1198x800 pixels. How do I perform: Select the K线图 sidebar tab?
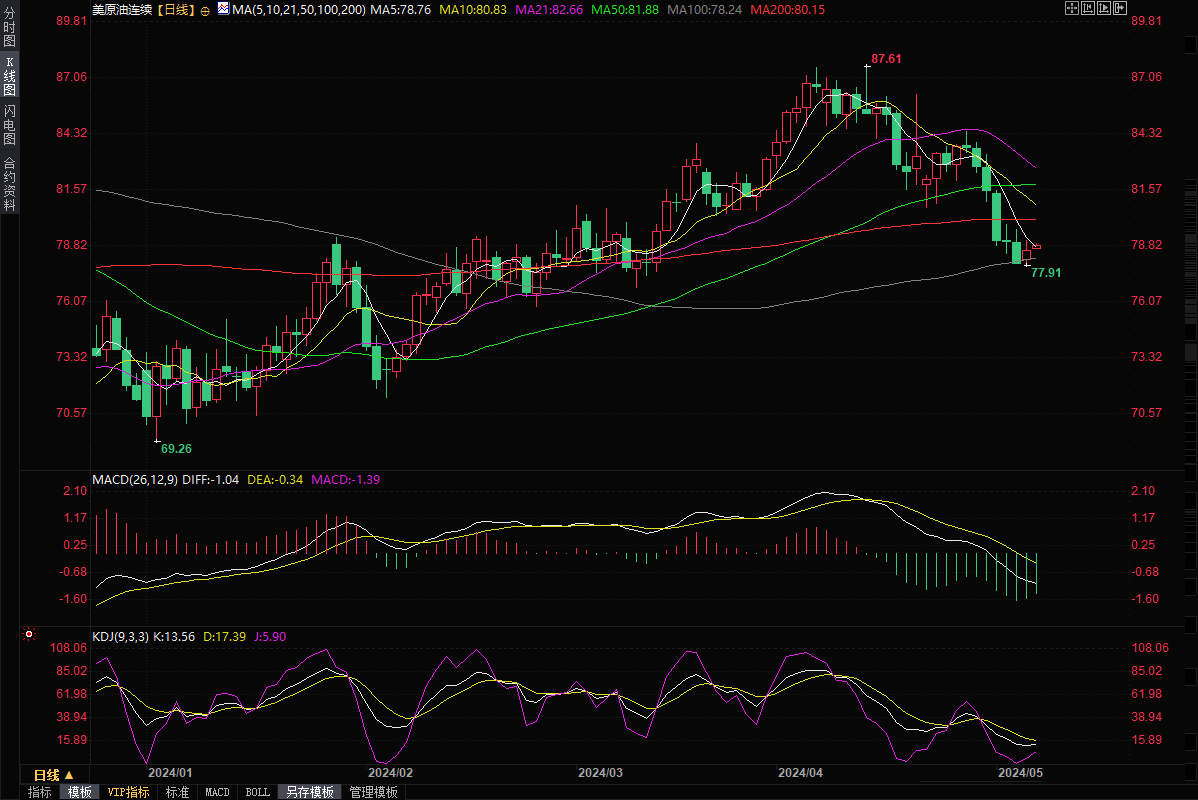[x=10, y=77]
